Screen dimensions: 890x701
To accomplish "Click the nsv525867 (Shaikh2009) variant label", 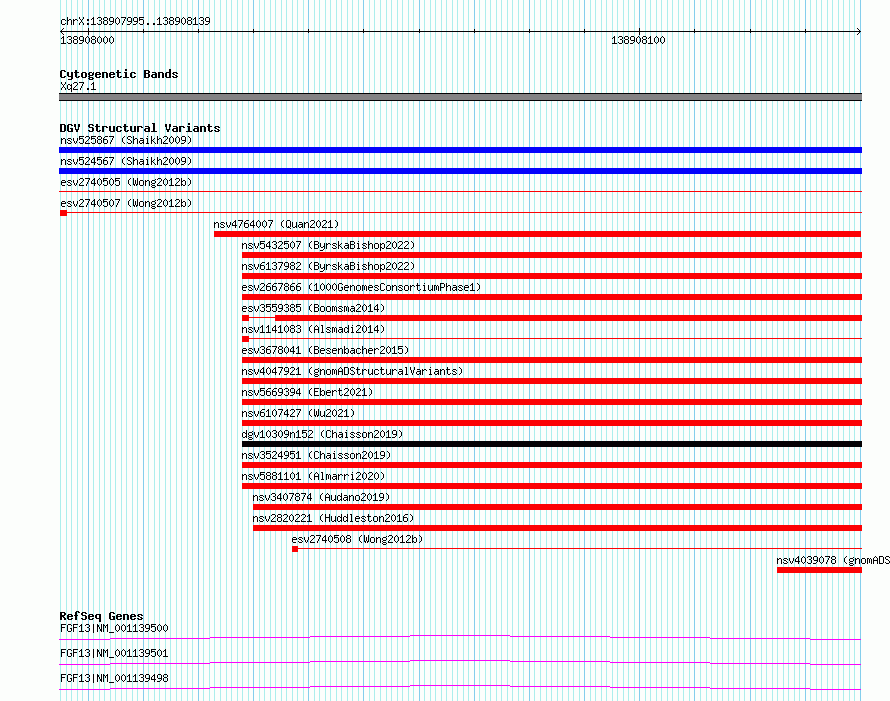I will click(x=126, y=140).
